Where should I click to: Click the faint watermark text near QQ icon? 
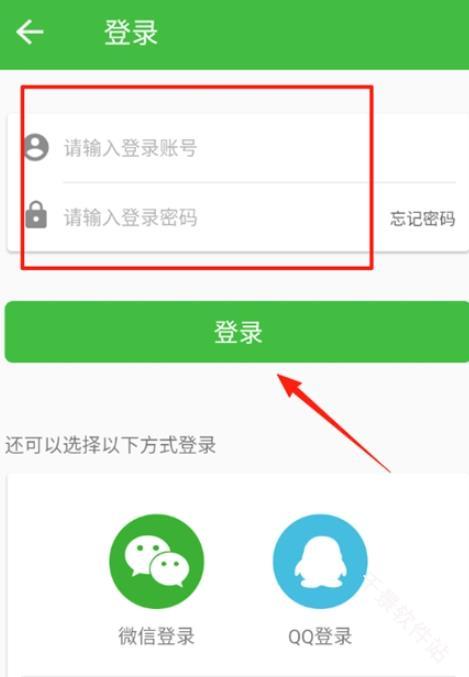[406, 617]
